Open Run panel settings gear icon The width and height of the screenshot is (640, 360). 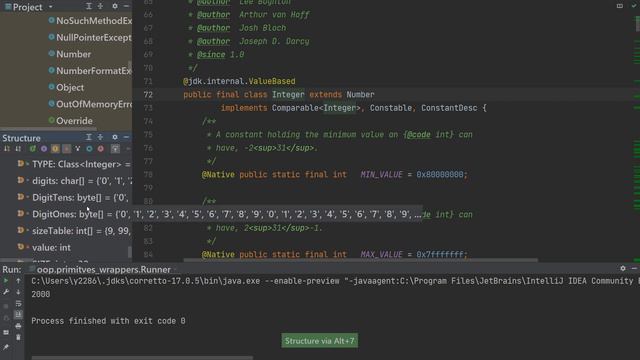(623, 268)
